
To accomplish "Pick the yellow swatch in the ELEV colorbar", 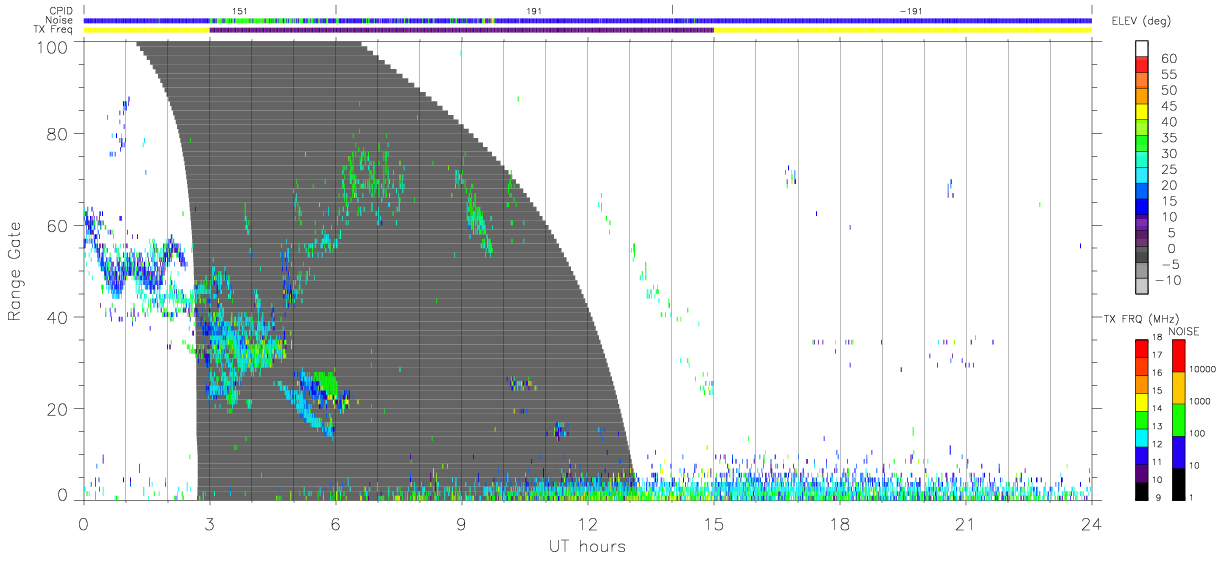I will 1144,114.
